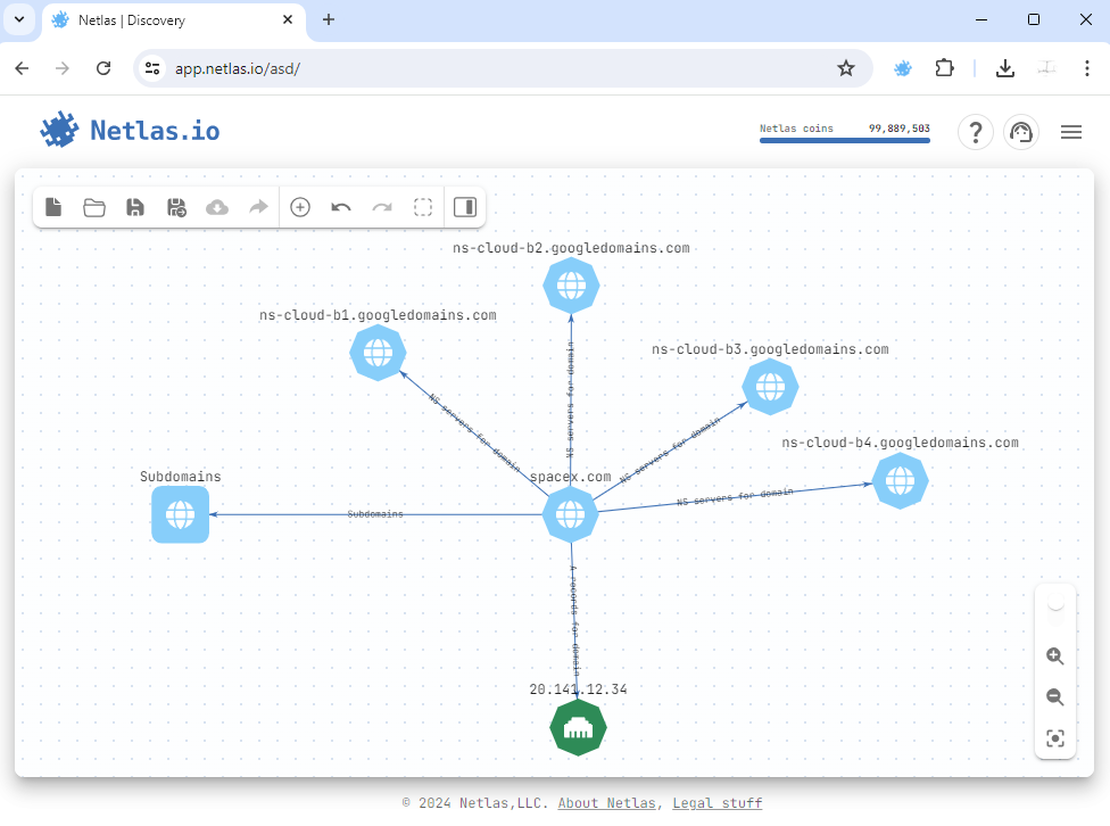Fit graph to screen with the center-focus icon

coord(1055,738)
